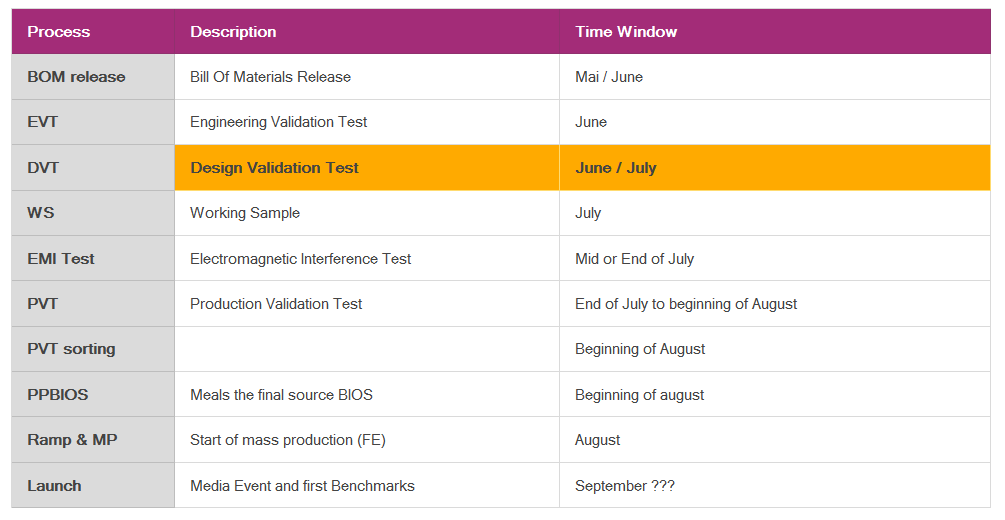Select the BOM release row label
The image size is (1005, 520).
tap(76, 77)
